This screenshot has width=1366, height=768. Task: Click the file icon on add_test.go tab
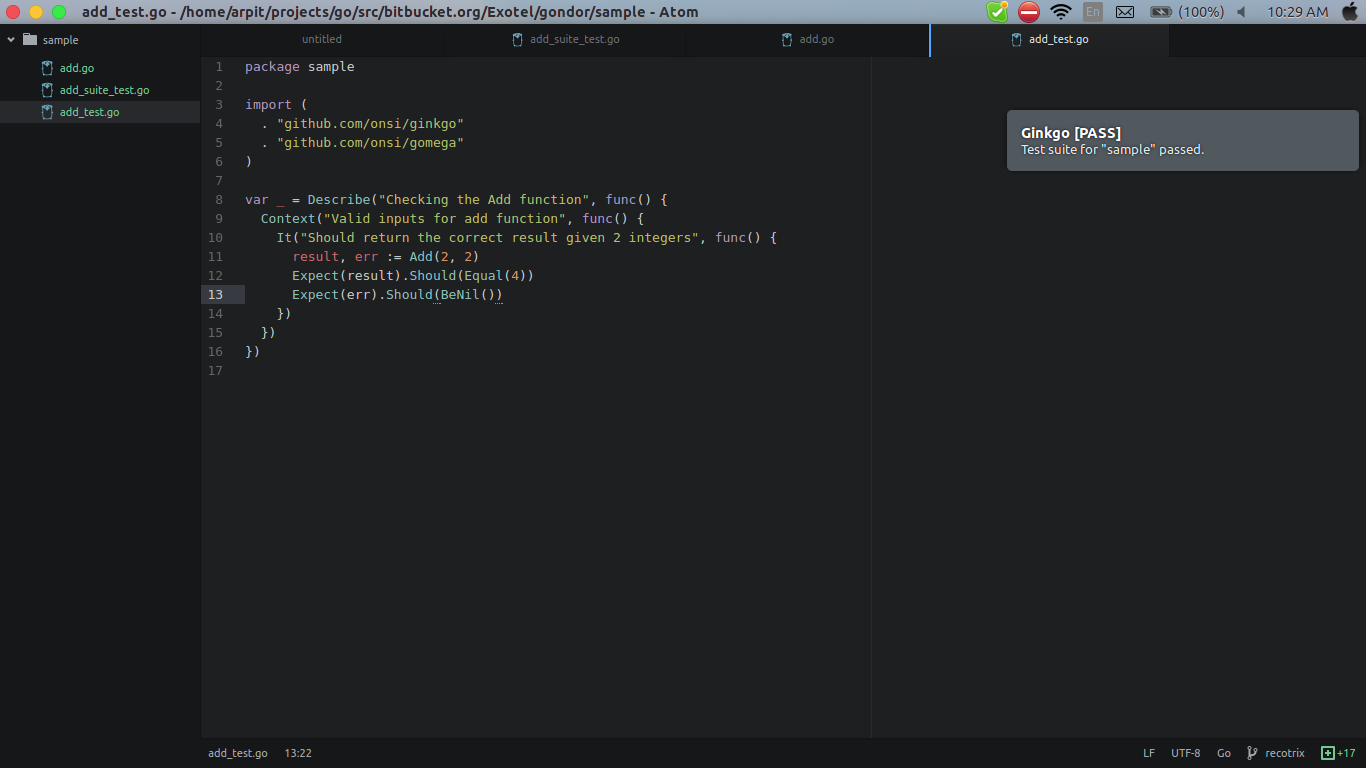pos(1017,40)
